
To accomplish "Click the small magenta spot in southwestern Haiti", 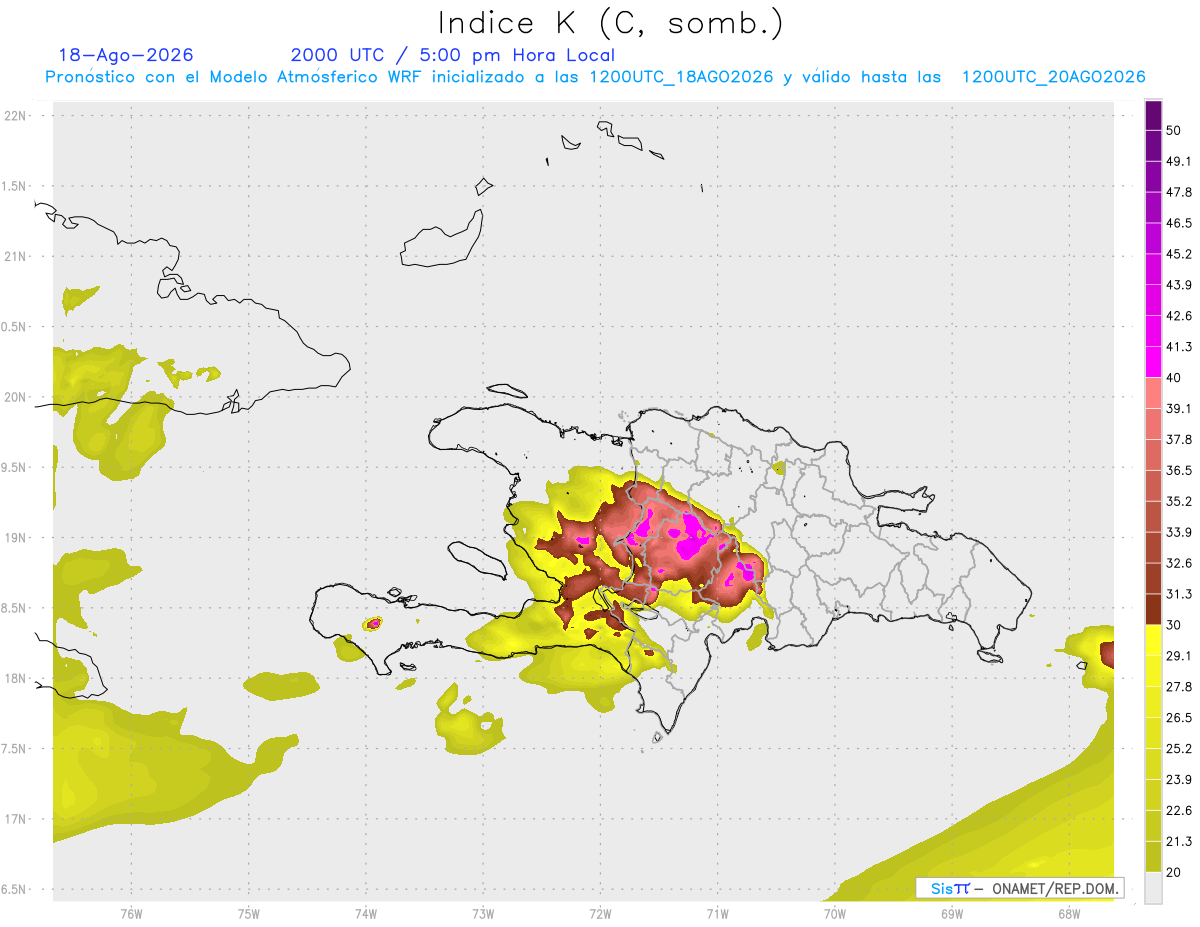I will [374, 623].
